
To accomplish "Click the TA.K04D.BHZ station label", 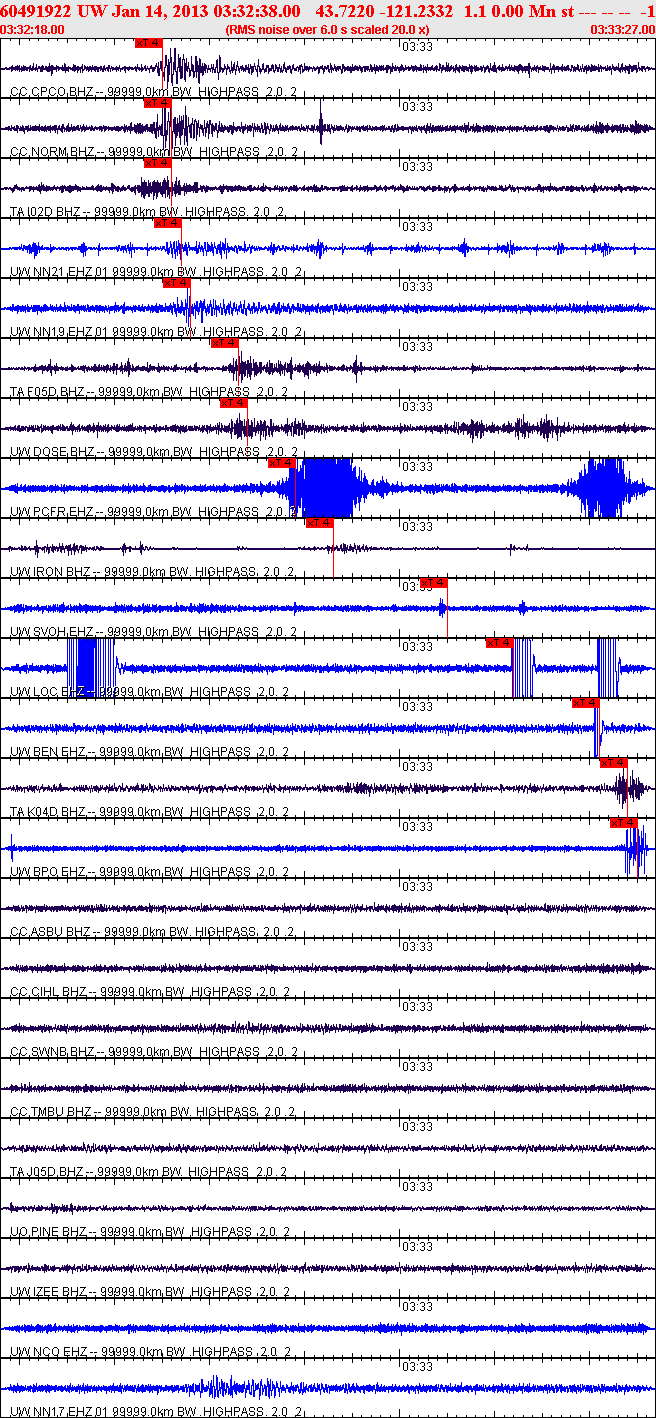I will [x=49, y=812].
